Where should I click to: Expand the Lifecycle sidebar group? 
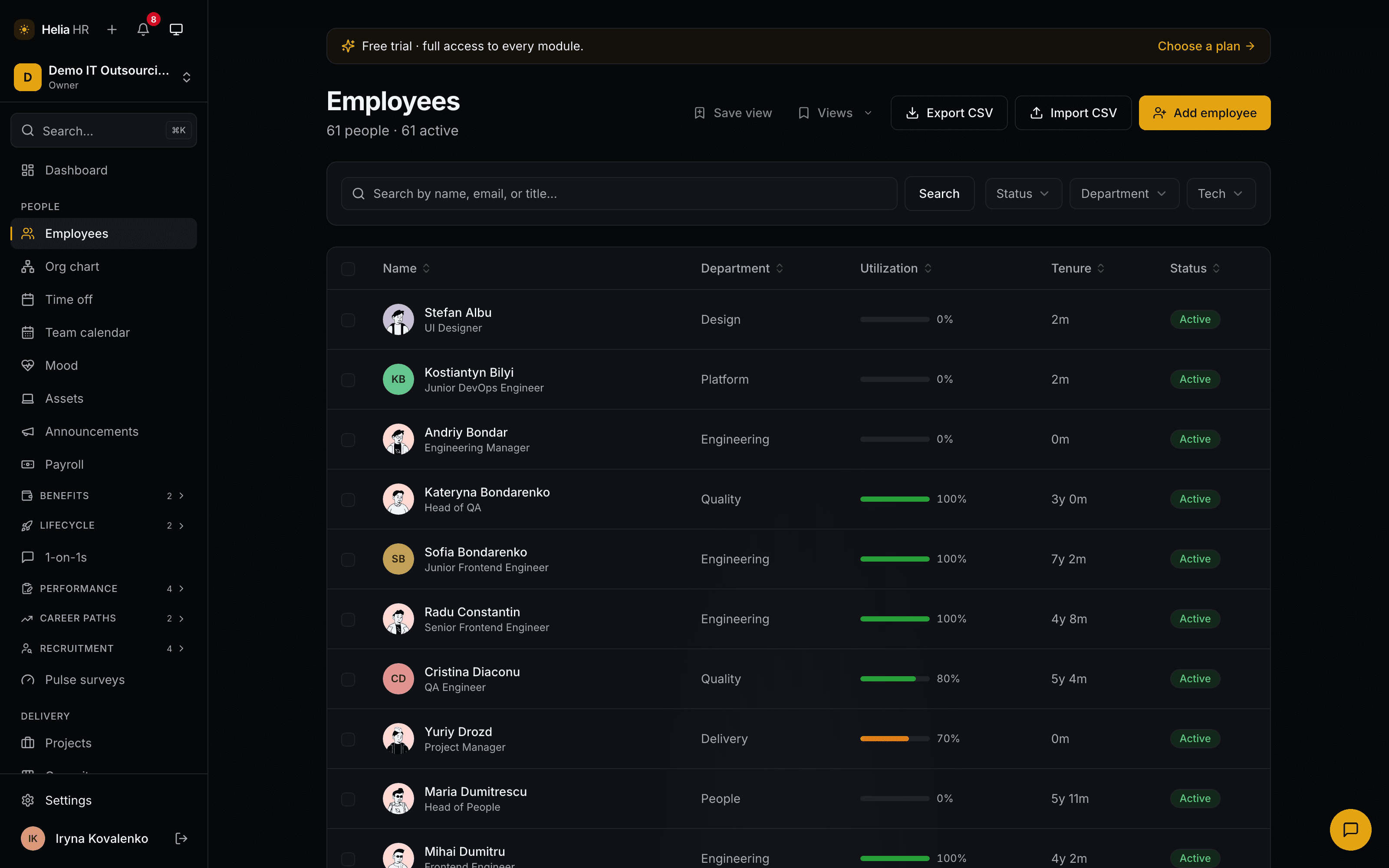[104, 525]
